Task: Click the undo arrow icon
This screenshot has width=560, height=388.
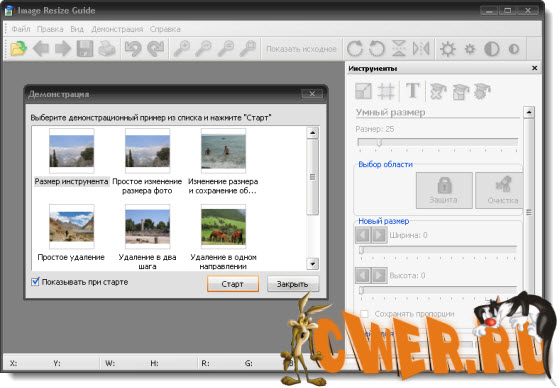Action: [x=133, y=49]
